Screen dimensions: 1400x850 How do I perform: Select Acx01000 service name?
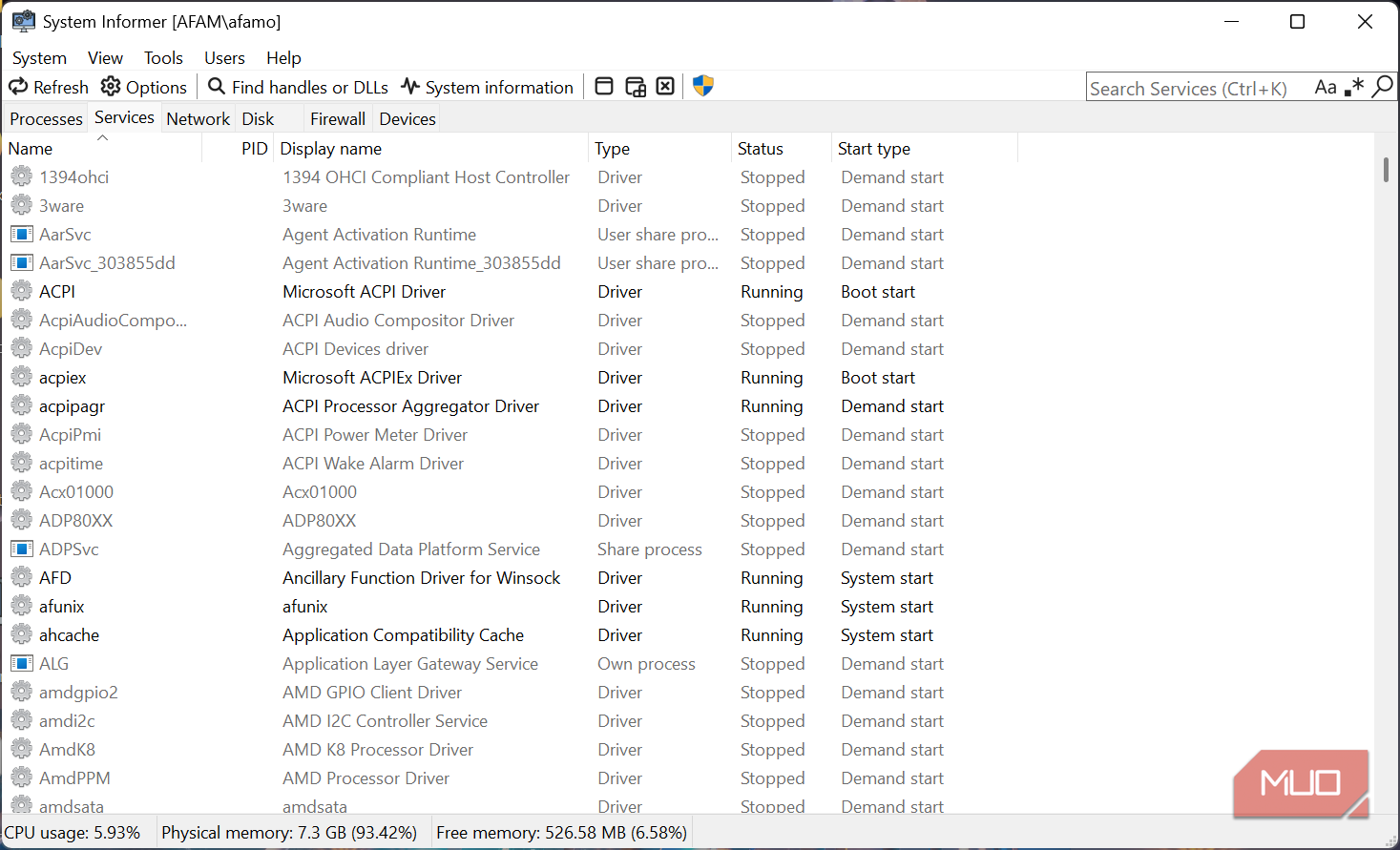[76, 492]
